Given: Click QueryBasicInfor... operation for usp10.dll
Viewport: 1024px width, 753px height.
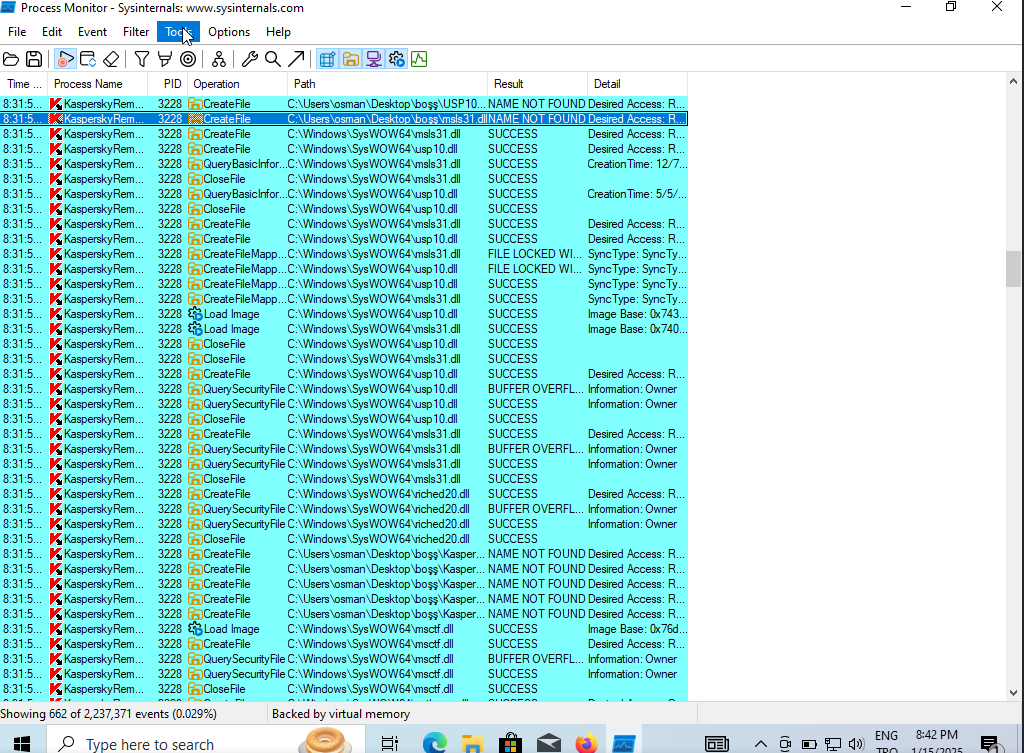Looking at the screenshot, I should (238, 194).
